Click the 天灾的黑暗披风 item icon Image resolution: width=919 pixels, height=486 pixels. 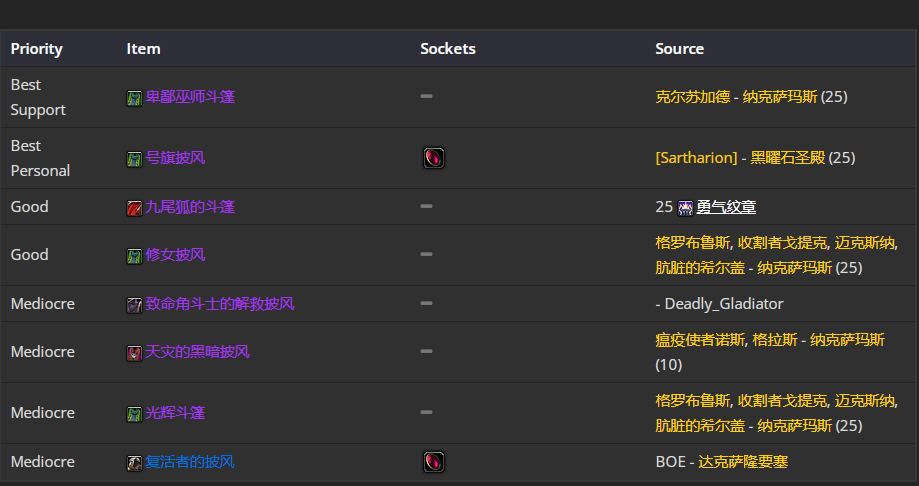coord(134,353)
